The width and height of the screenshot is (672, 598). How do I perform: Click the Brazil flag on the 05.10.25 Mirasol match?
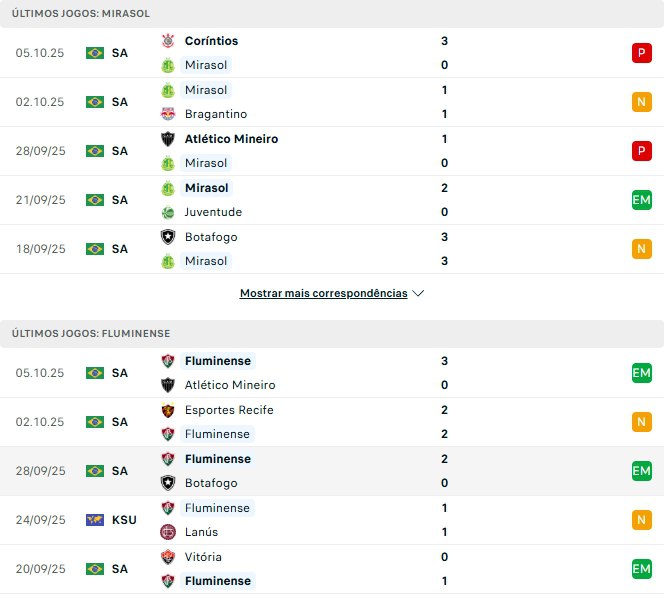95,53
